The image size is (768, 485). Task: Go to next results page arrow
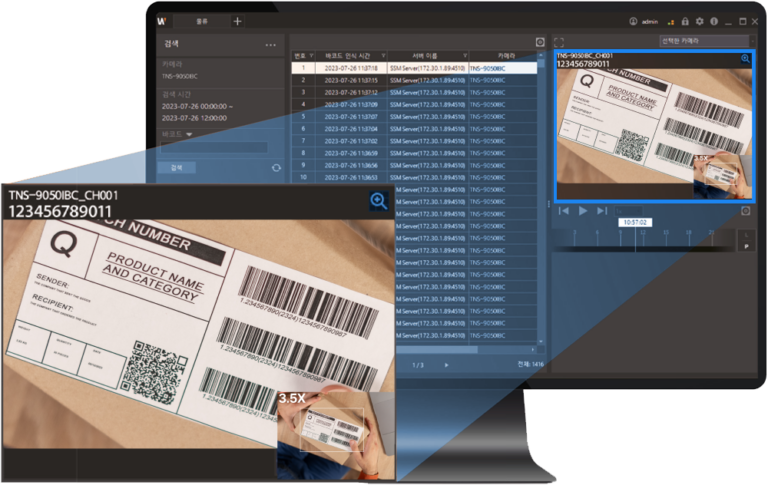point(446,365)
